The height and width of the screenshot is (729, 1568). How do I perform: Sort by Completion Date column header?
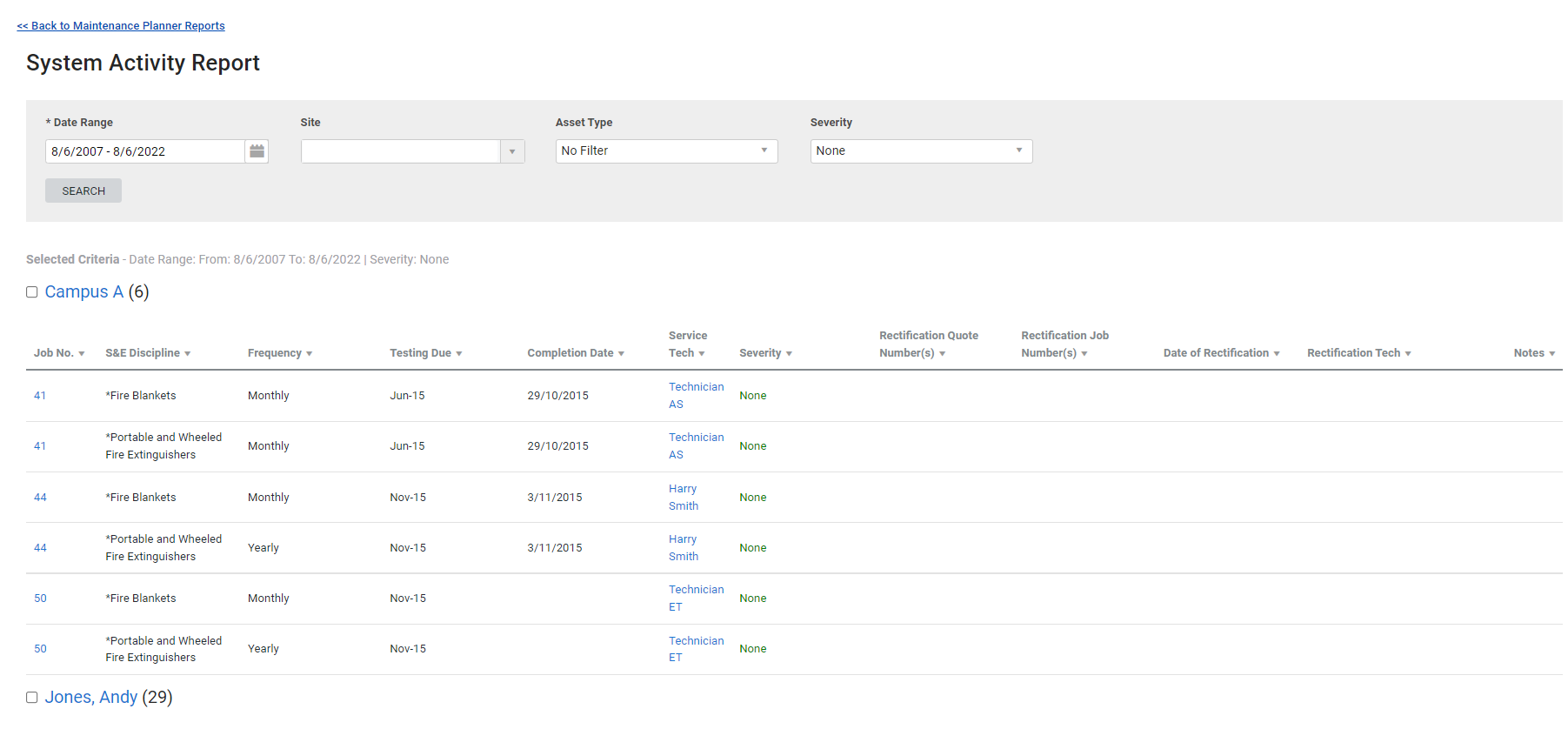570,353
